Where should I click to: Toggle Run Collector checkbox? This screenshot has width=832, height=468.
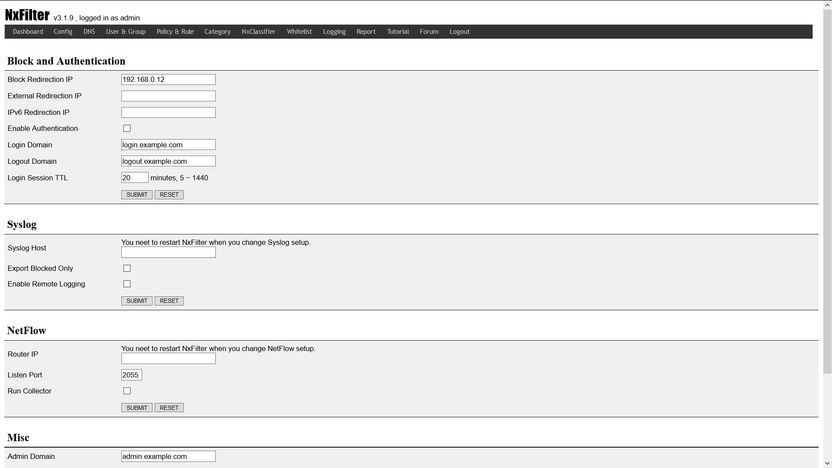tap(127, 391)
